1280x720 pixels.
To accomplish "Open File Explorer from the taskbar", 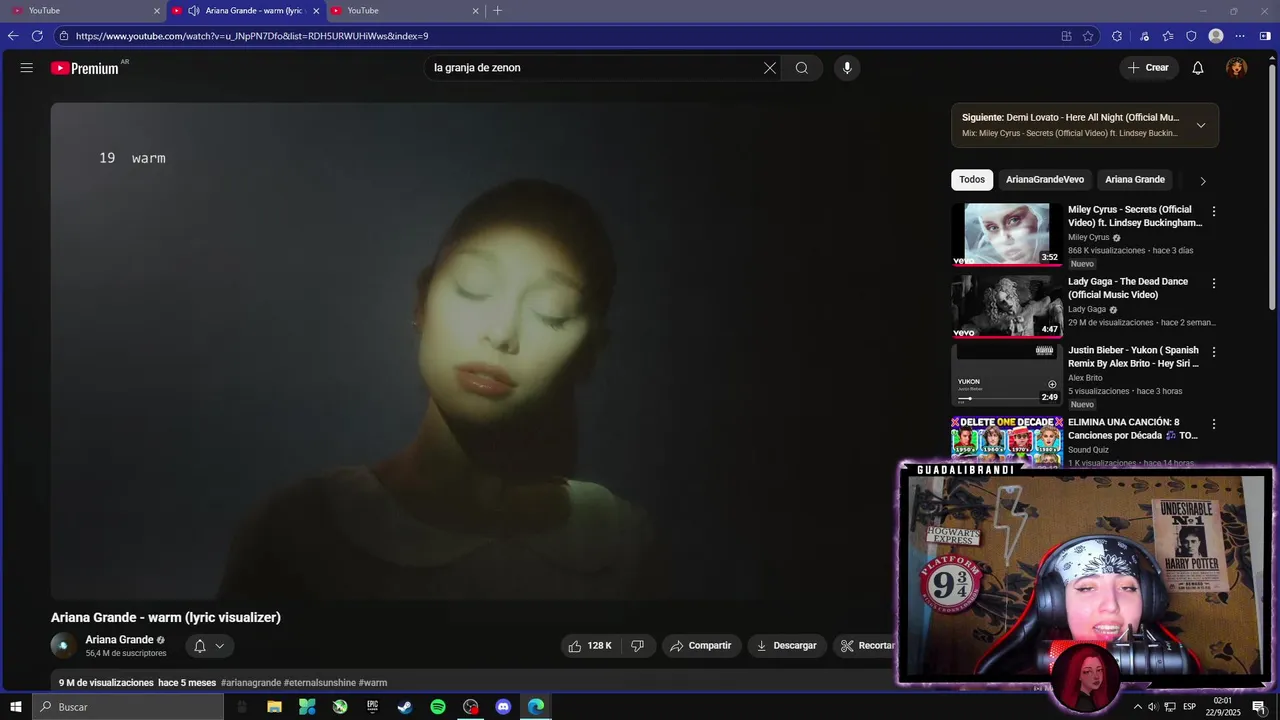I will [274, 707].
